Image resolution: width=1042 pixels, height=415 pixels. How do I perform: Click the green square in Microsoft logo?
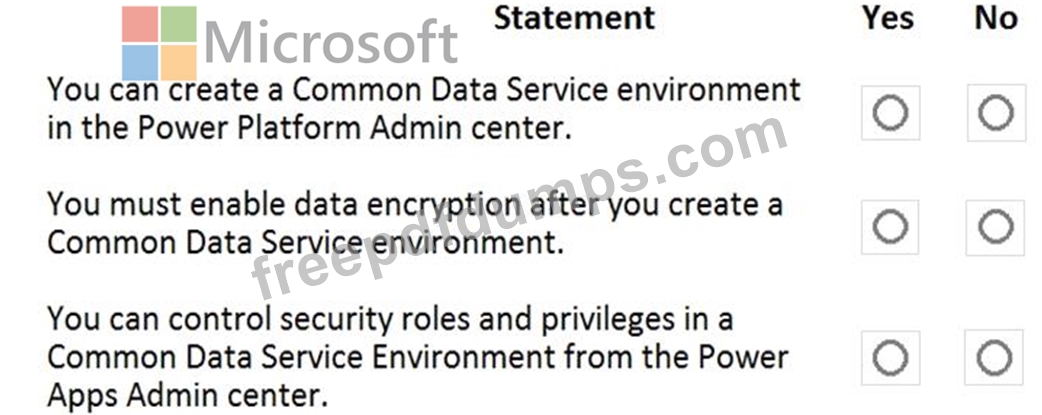click(x=179, y=24)
